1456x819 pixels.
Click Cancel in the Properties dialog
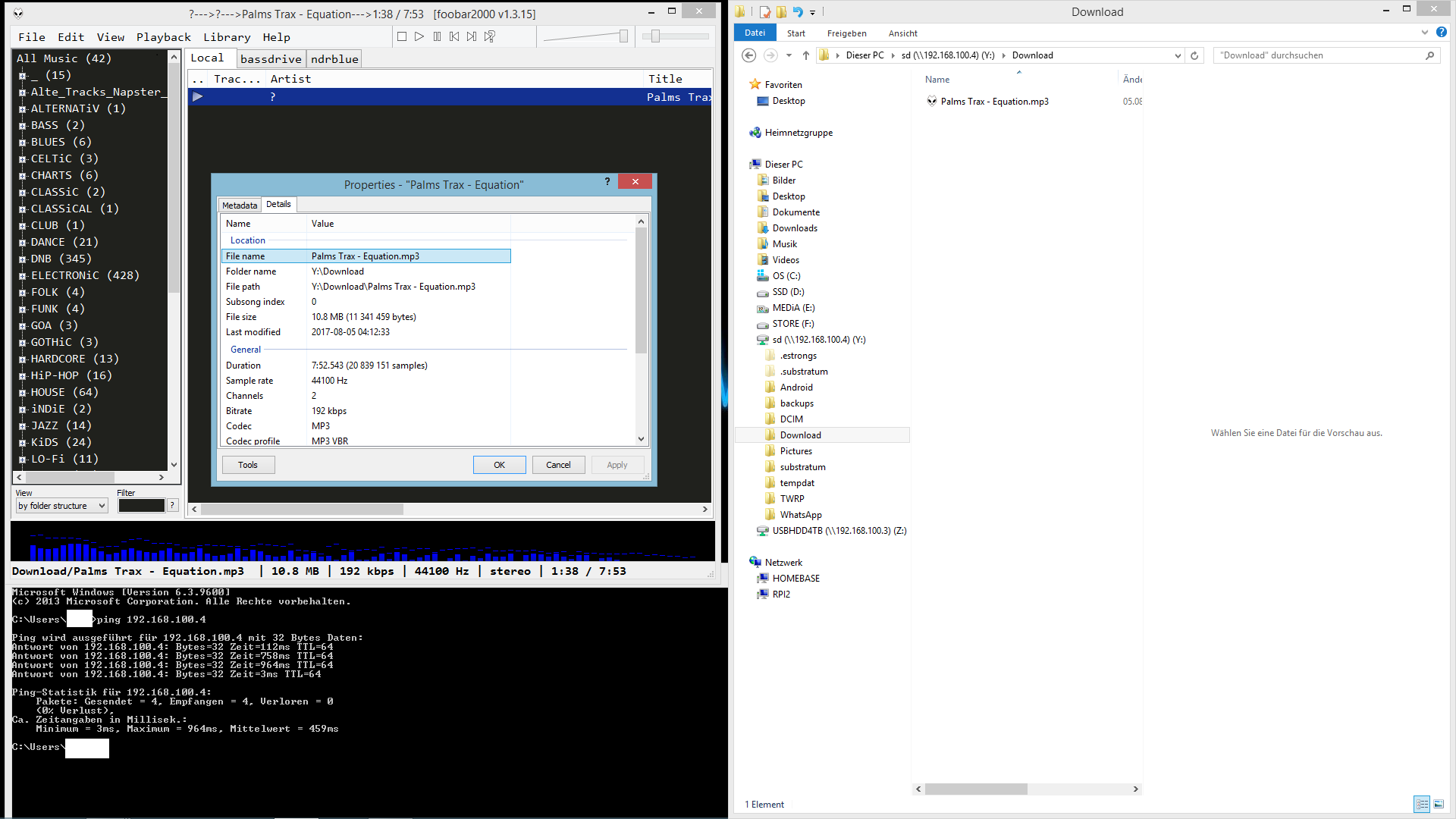point(558,465)
